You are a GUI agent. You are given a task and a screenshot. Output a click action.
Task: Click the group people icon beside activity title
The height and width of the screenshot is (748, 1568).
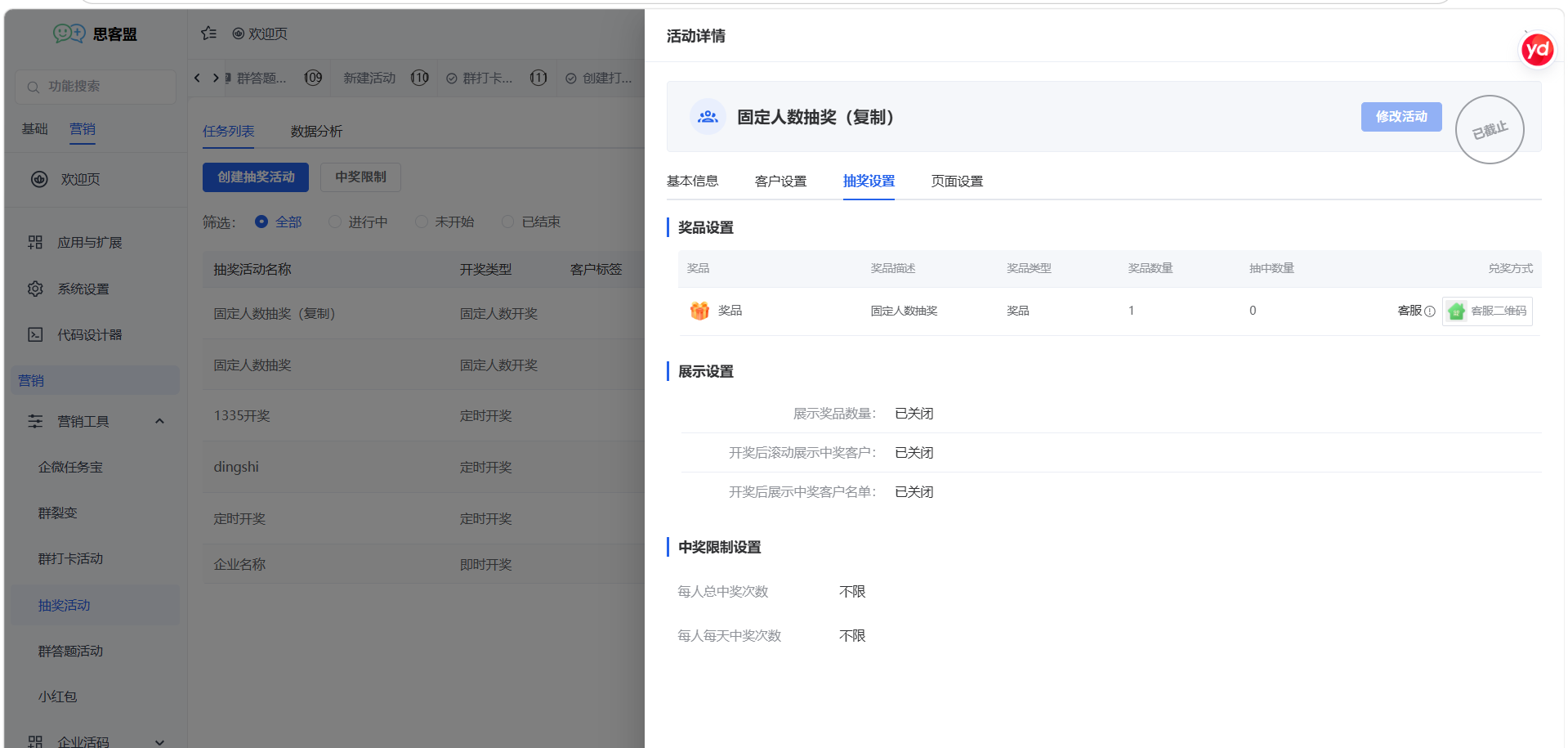pos(708,117)
